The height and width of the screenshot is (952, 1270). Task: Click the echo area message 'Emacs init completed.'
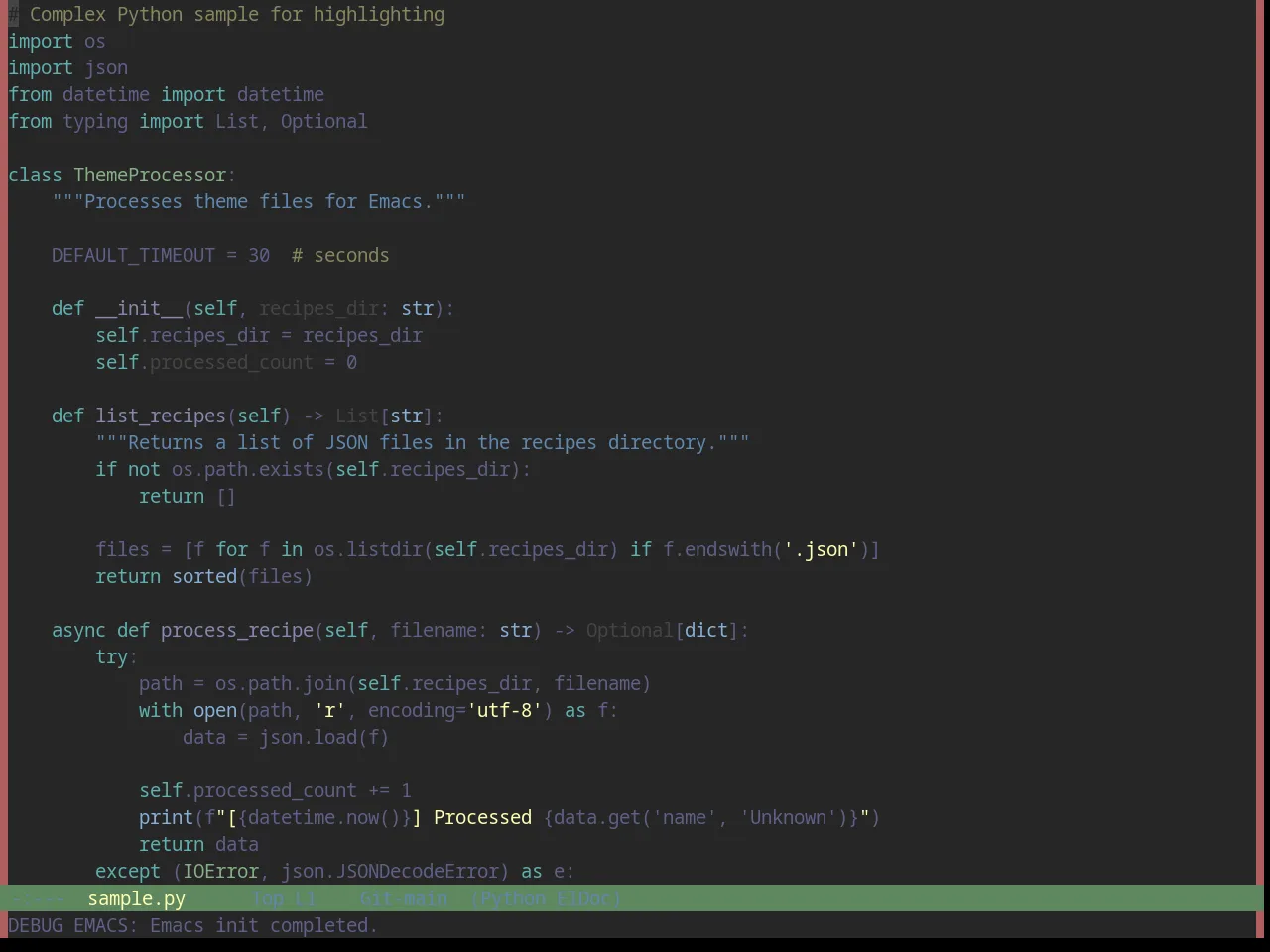click(x=263, y=925)
